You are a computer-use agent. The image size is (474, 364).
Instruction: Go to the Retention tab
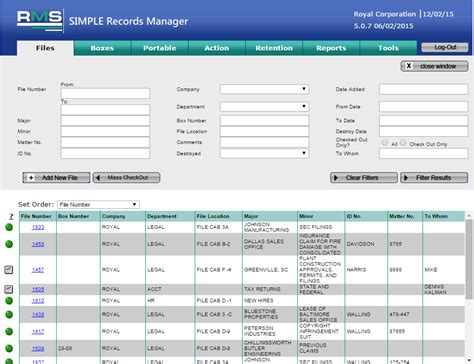click(274, 48)
